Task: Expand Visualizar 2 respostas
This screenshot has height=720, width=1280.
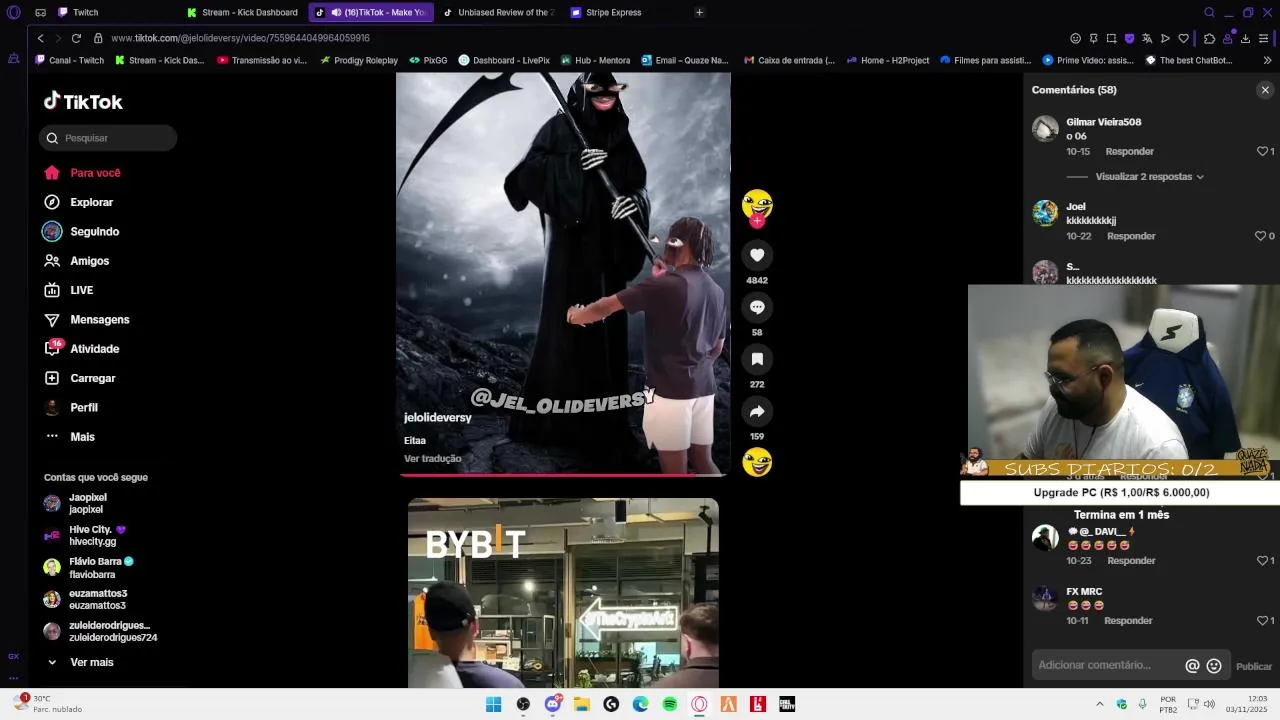Action: [x=1149, y=177]
